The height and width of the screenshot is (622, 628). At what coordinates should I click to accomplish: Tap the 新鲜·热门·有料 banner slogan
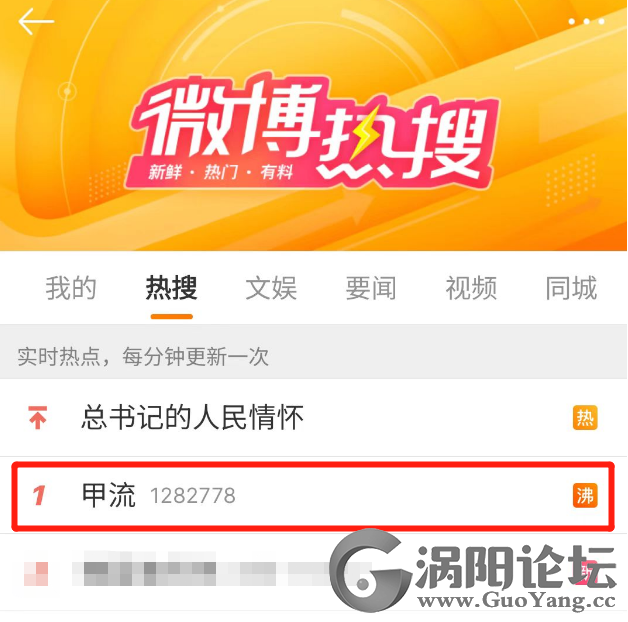point(221,173)
